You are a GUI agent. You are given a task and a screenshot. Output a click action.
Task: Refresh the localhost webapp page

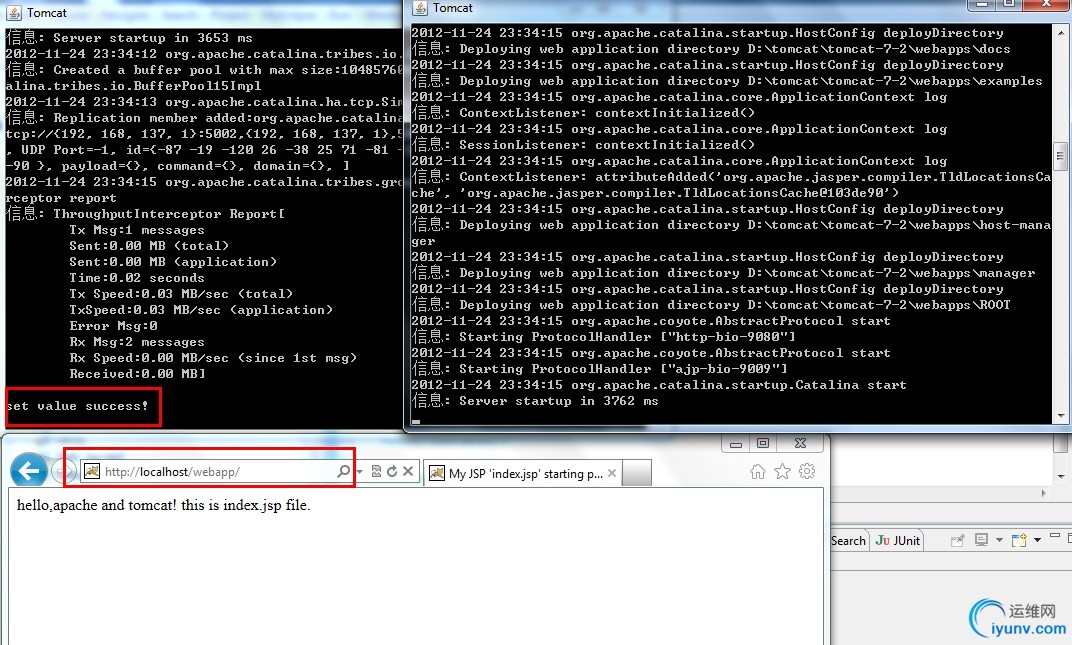[x=392, y=471]
